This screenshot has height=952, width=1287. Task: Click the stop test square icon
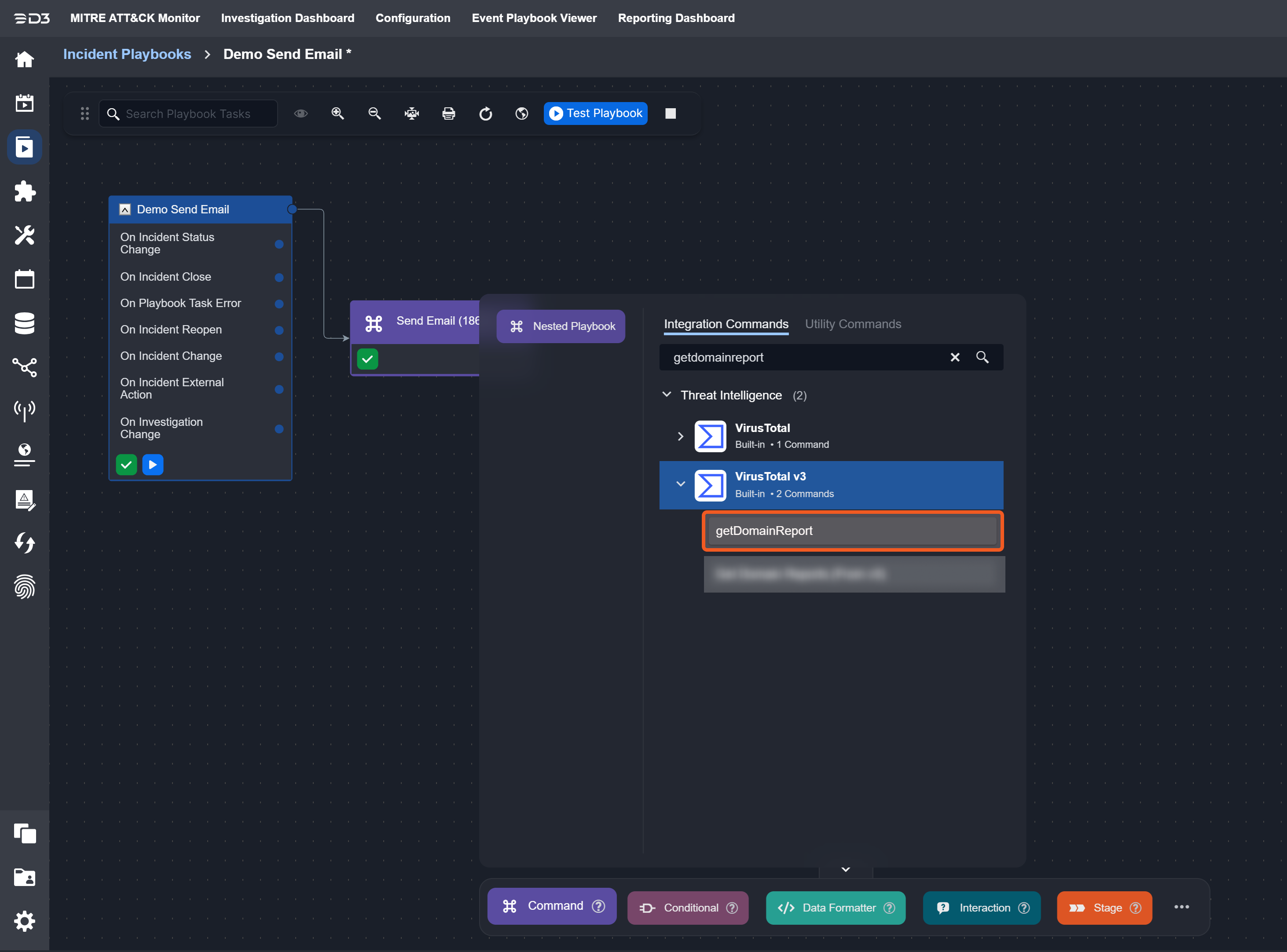(x=670, y=114)
